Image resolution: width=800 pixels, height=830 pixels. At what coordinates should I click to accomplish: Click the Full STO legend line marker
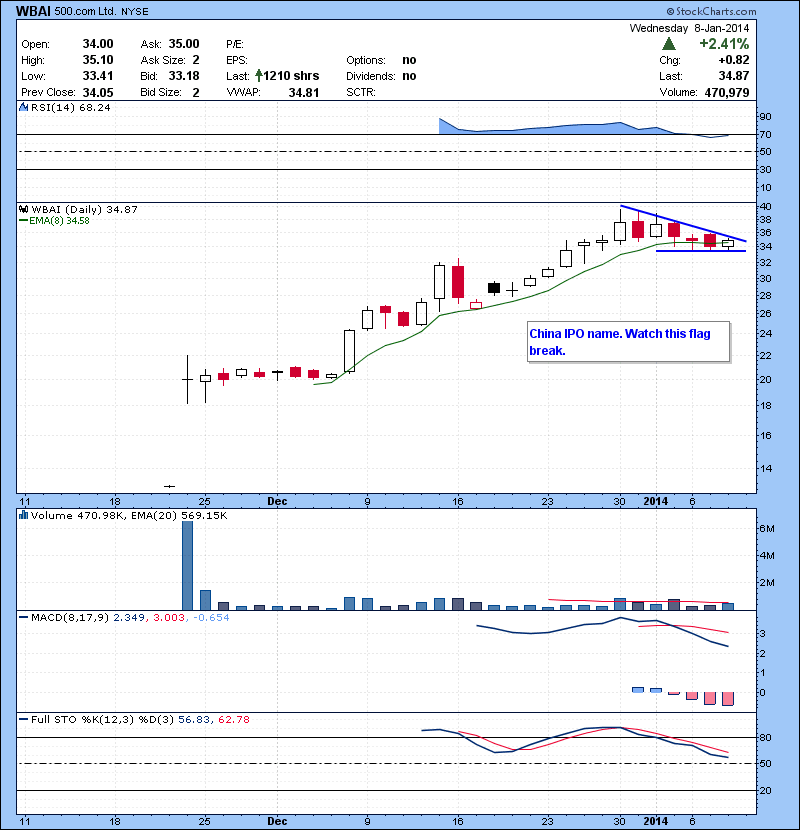23,719
